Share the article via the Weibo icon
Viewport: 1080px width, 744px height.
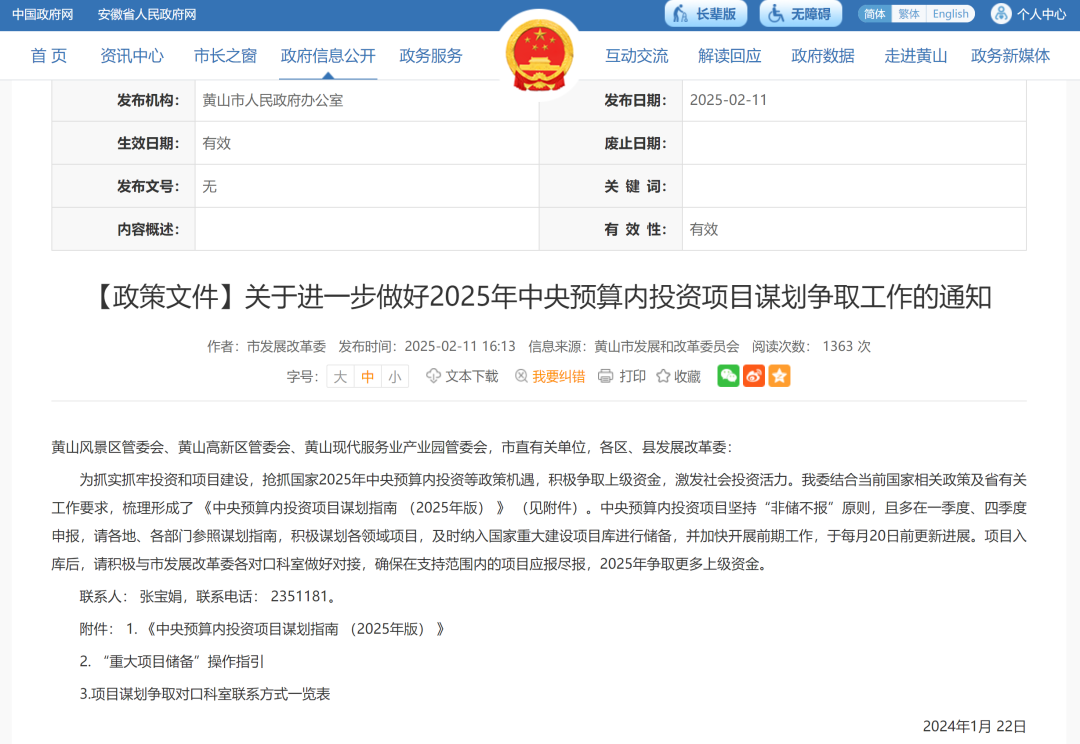pos(754,376)
